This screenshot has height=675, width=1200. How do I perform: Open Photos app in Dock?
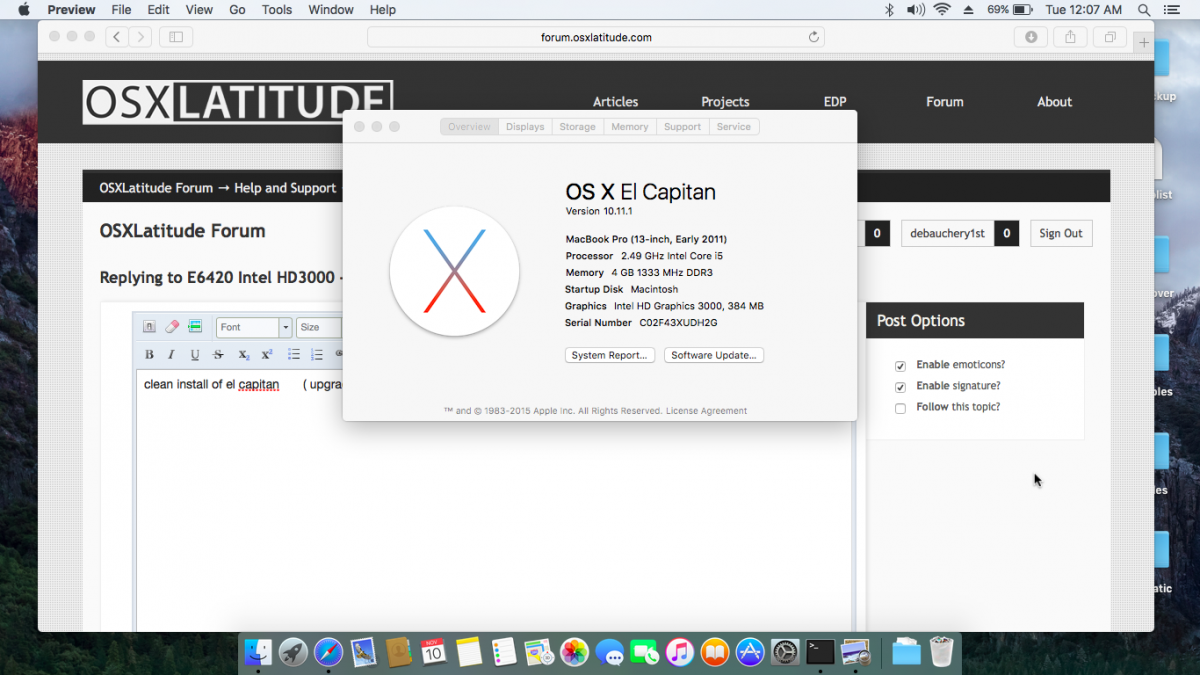574,652
